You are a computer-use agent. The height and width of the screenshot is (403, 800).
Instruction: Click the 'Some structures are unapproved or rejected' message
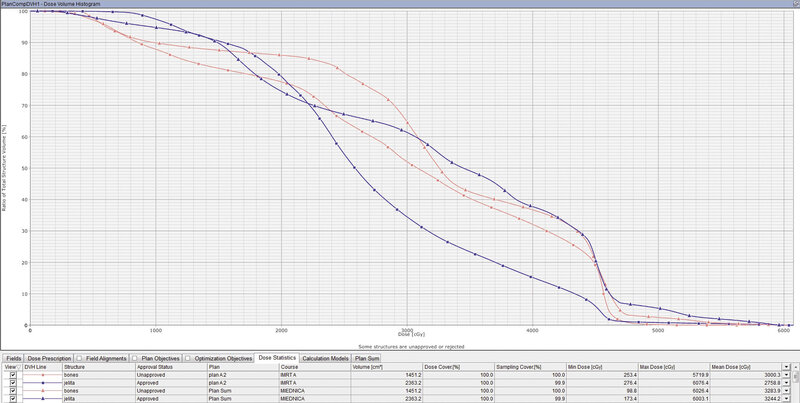tap(411, 347)
